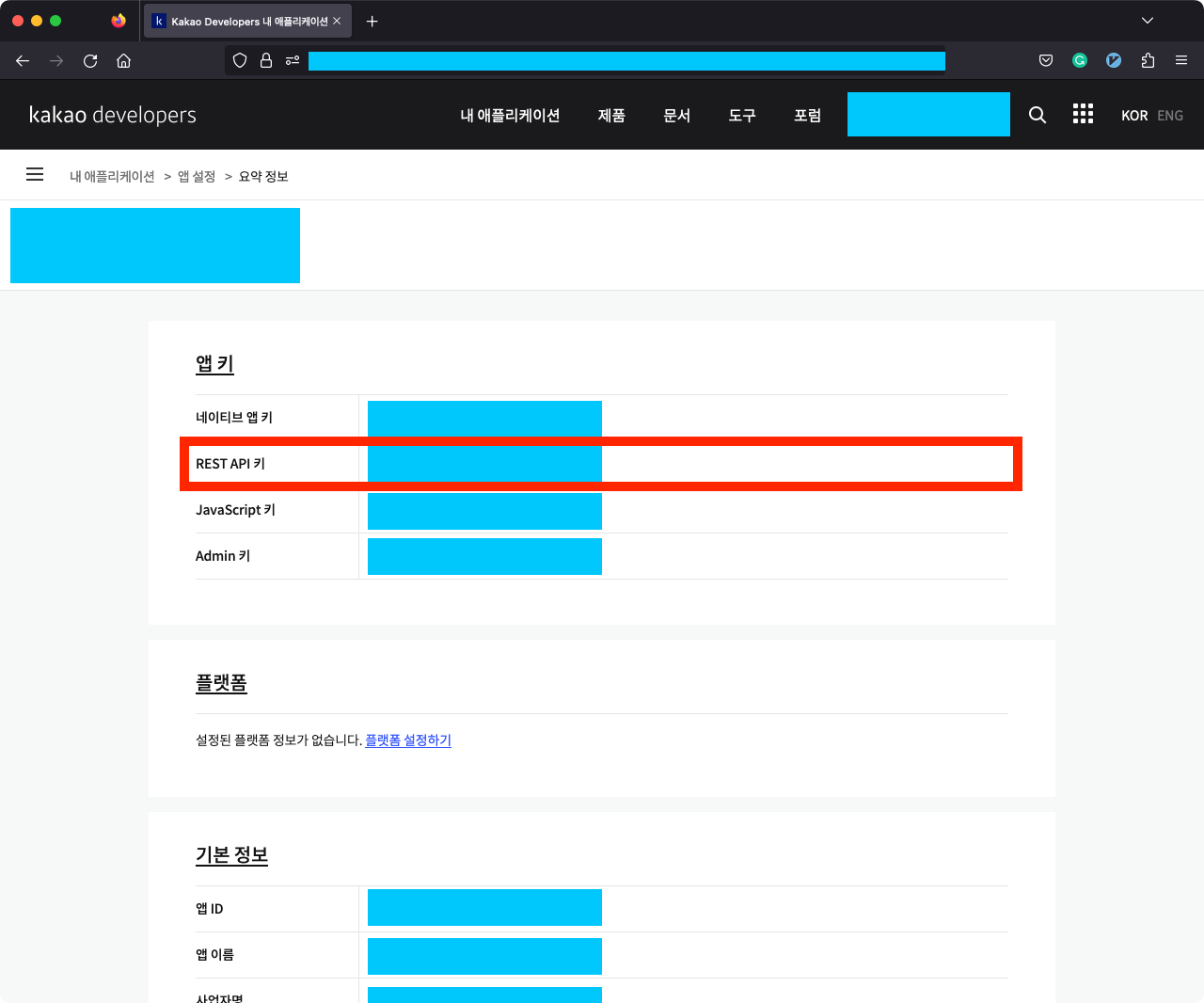Open the 앱 키 section heading link

coord(214,364)
